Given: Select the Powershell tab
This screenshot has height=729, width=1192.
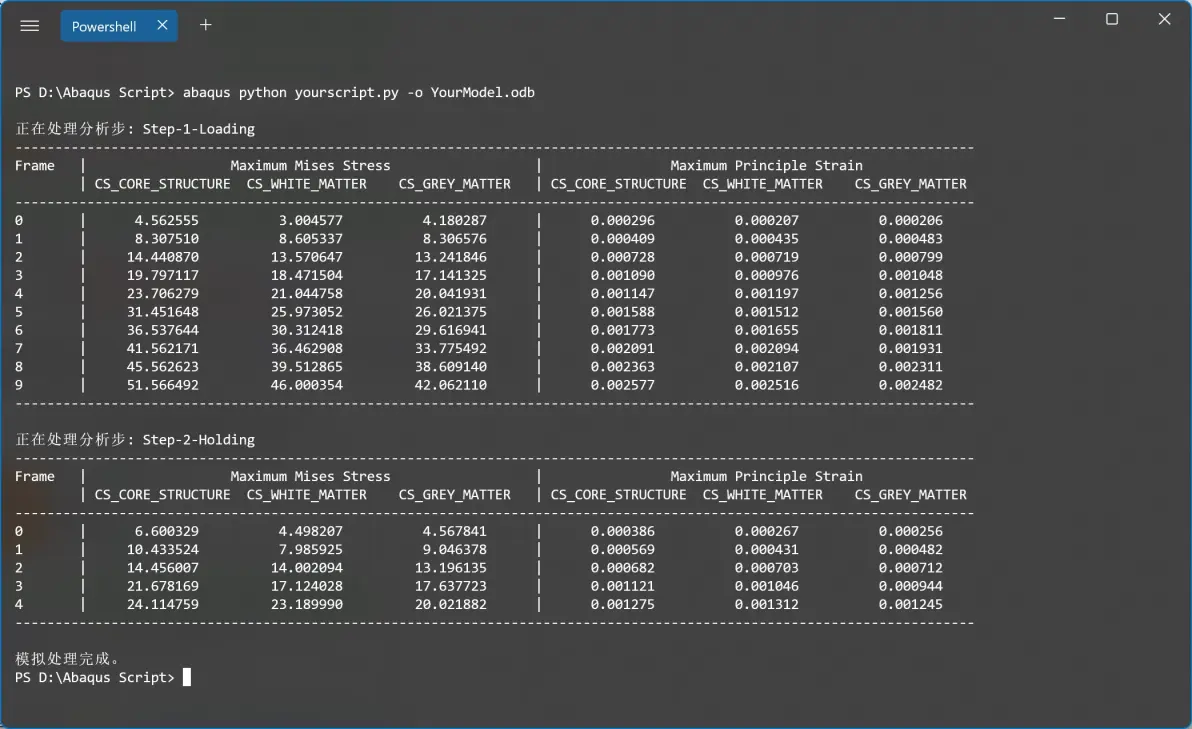Looking at the screenshot, I should click(103, 26).
